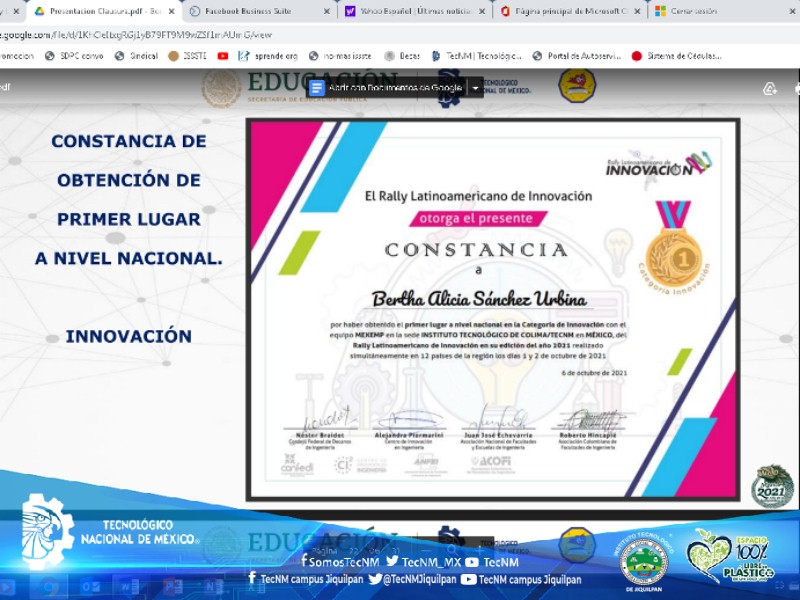800x600 pixels.
Task: Switch to the Presentacion Clausura.pdf tab
Action: 102,11
